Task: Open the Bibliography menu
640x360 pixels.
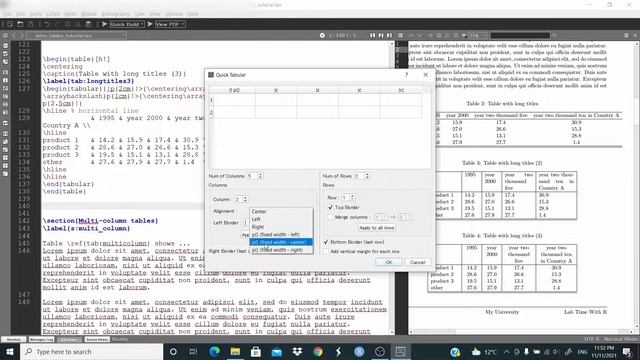Action: pyautogui.click(x=116, y=14)
